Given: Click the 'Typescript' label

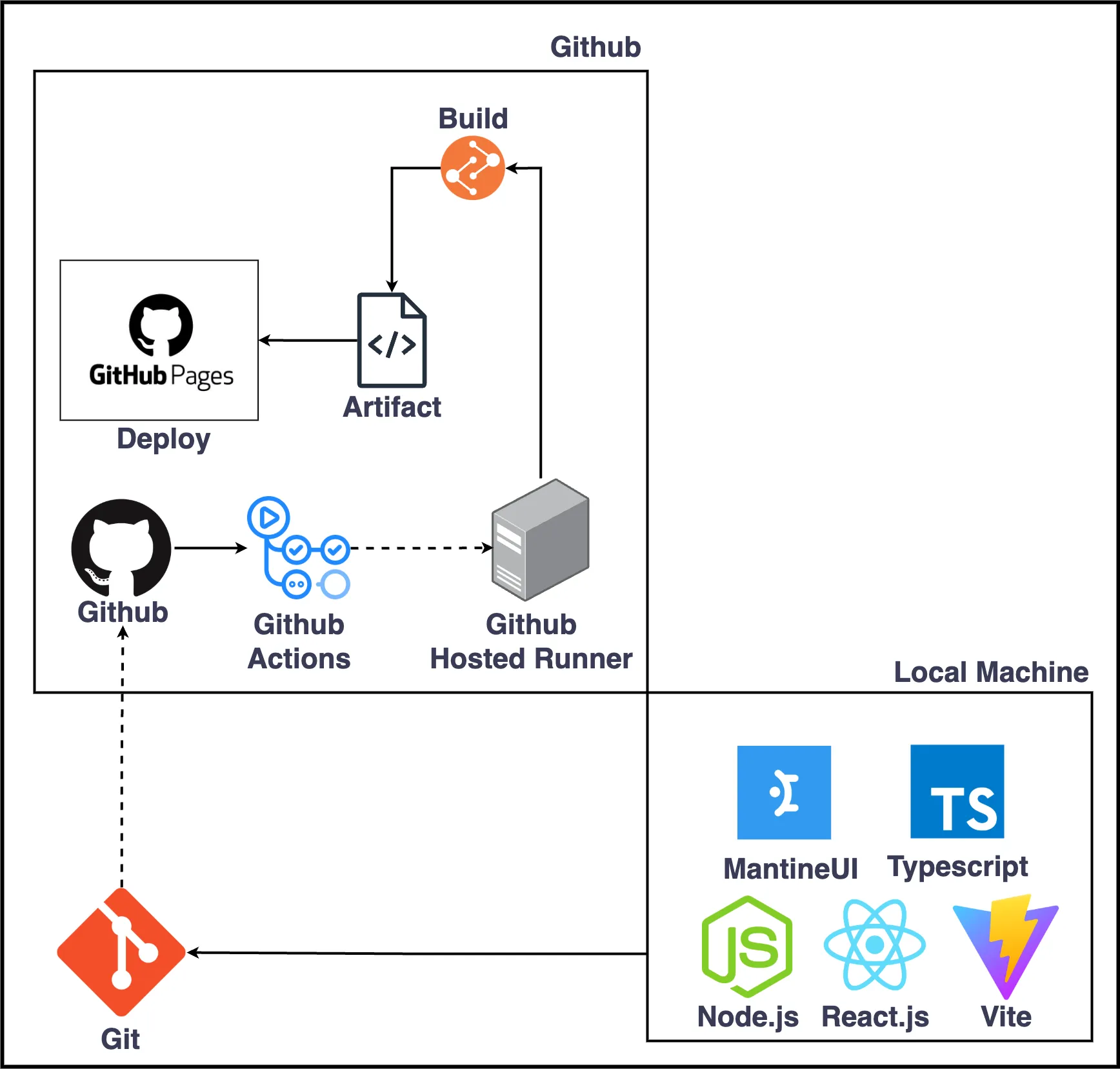Looking at the screenshot, I should [957, 868].
